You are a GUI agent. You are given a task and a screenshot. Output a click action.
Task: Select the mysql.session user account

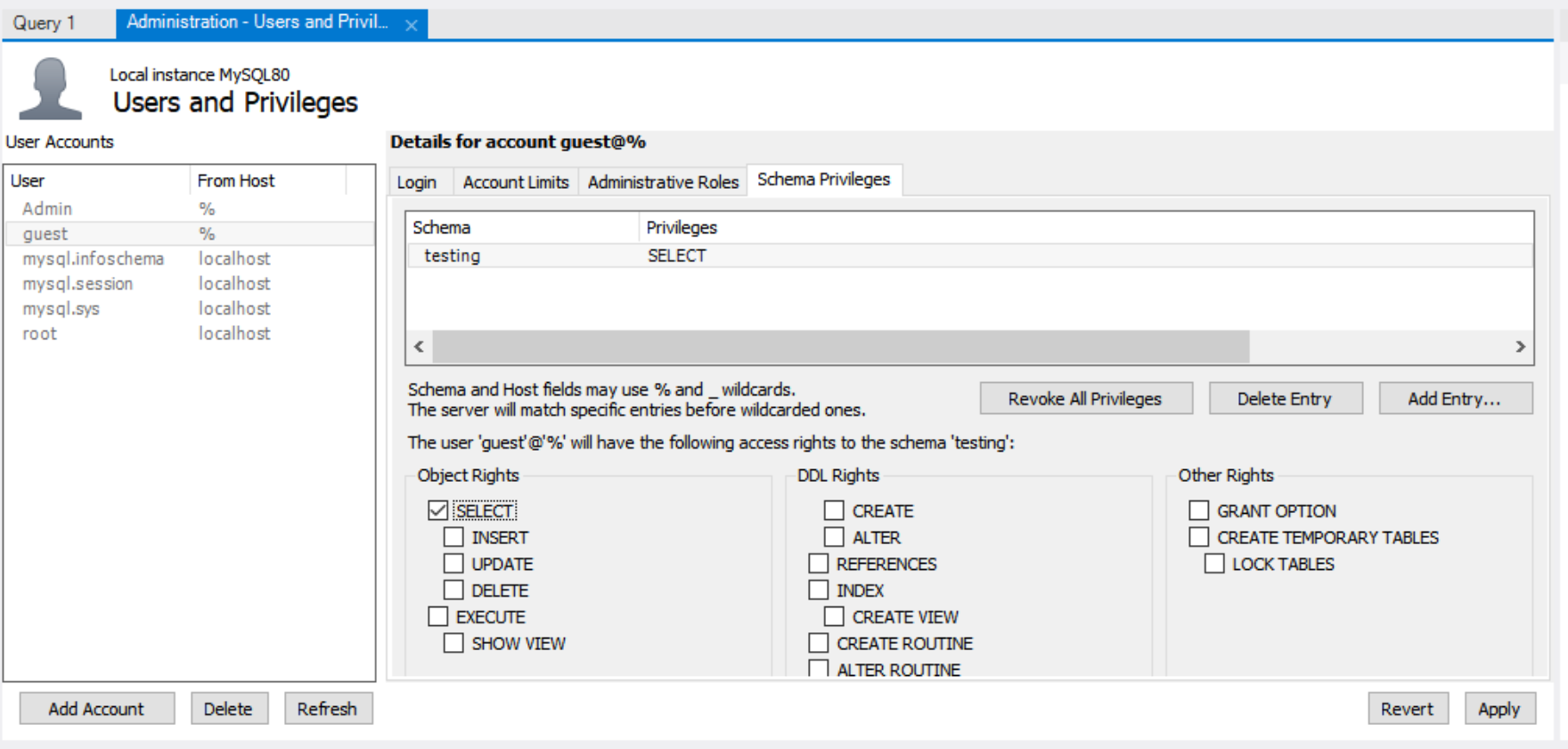pos(189,283)
